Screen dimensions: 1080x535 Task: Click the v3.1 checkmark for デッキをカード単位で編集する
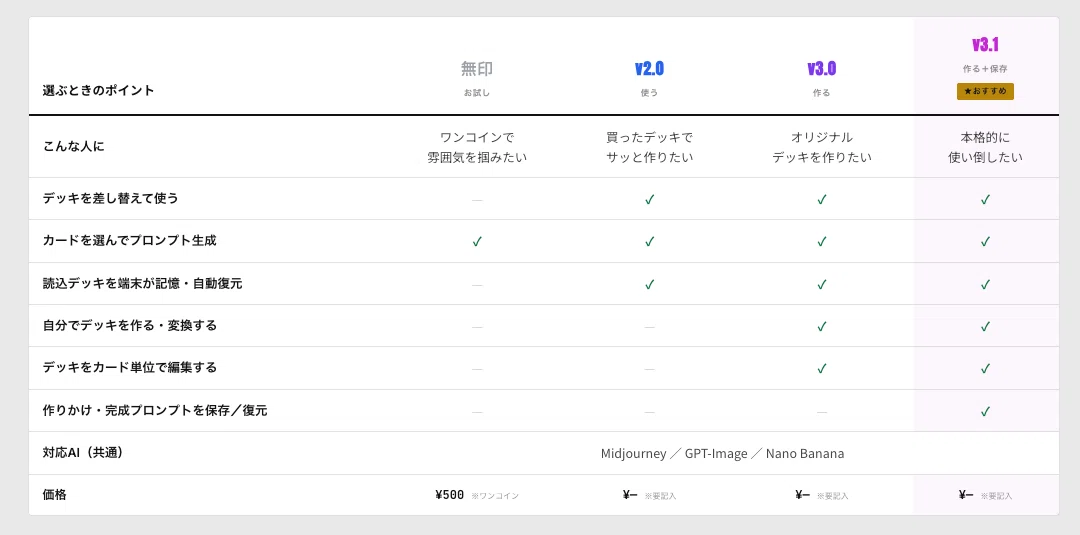tap(986, 369)
